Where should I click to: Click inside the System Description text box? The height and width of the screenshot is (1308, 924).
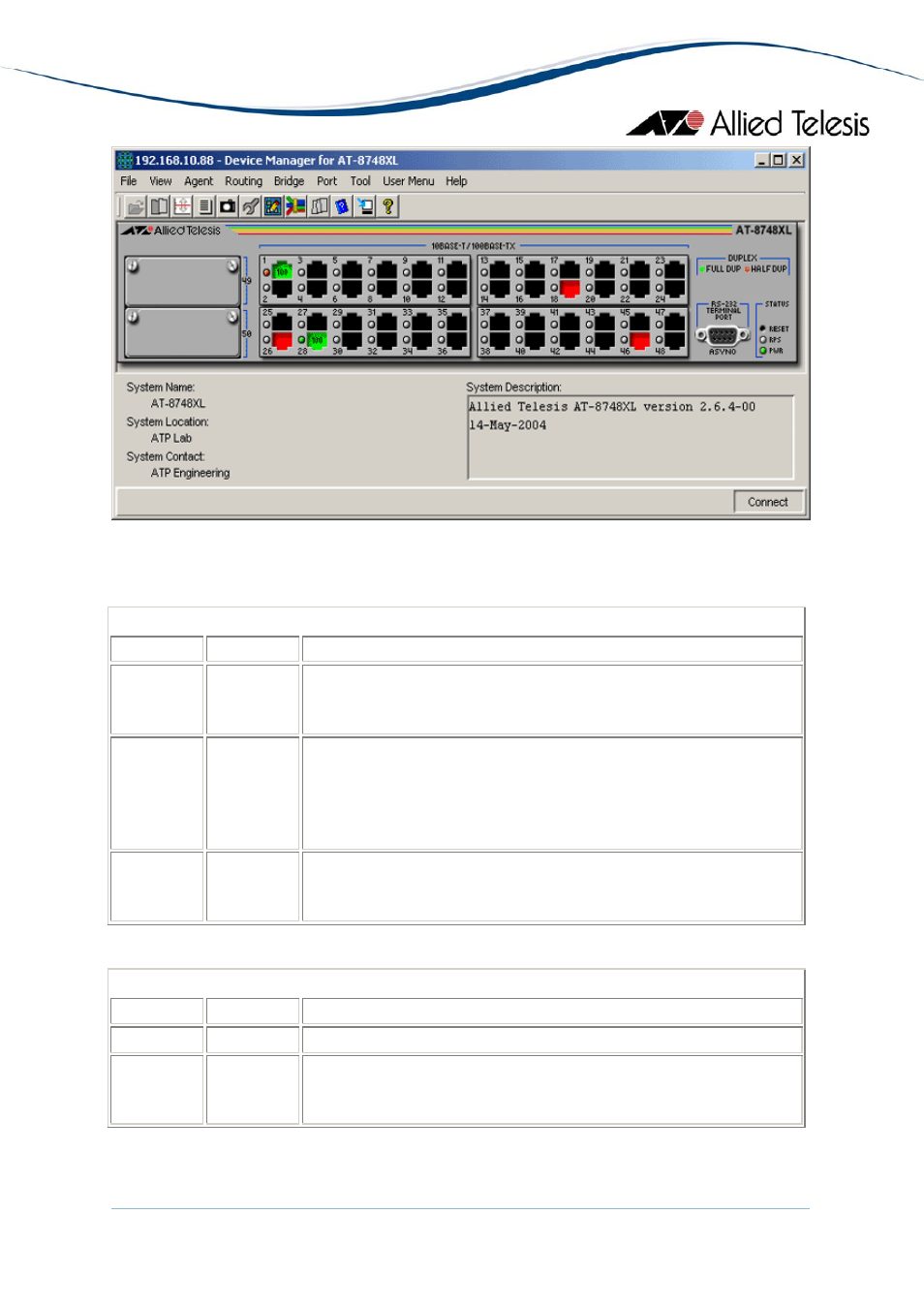631,437
